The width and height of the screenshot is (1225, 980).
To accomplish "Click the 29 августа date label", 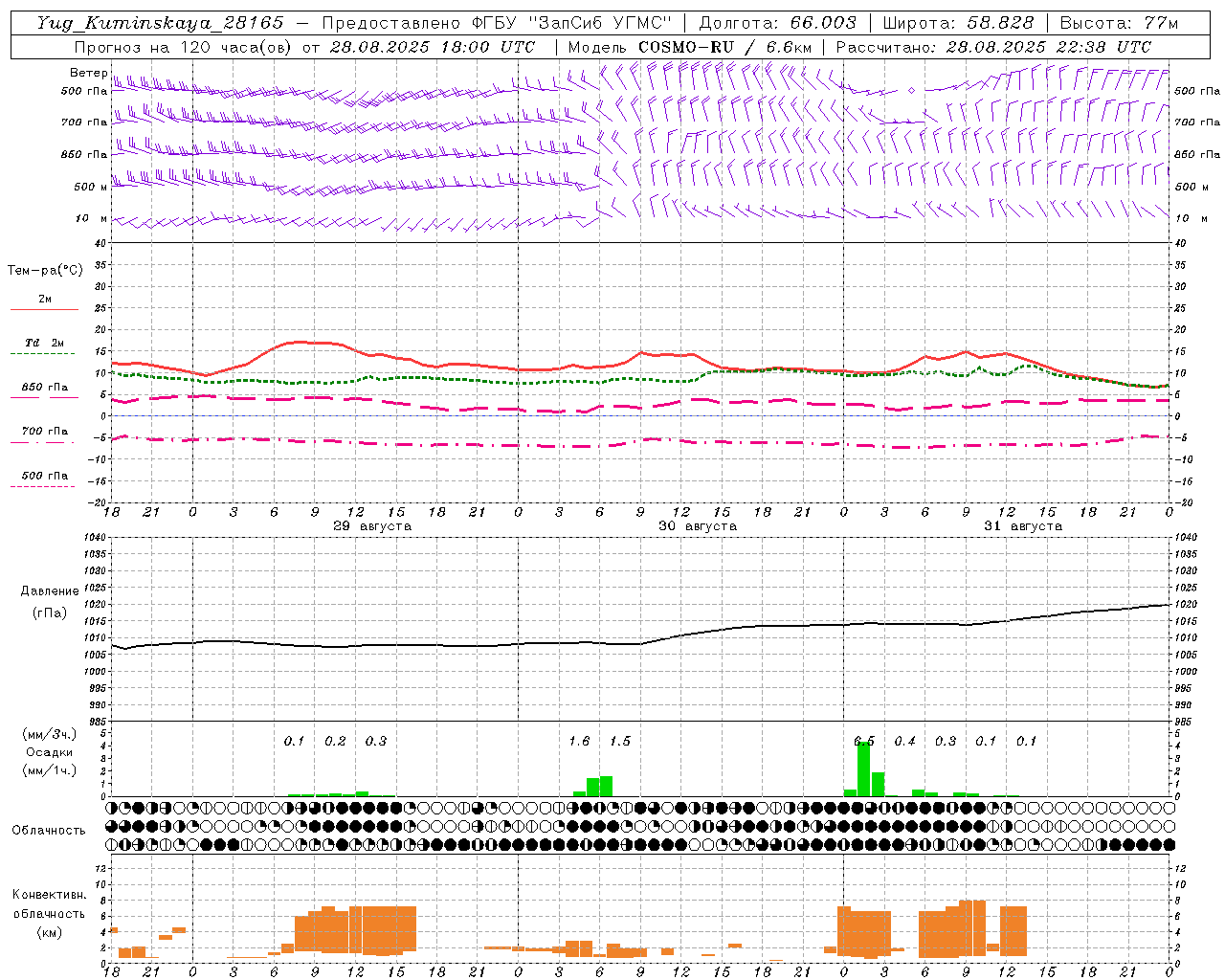I will (x=372, y=526).
